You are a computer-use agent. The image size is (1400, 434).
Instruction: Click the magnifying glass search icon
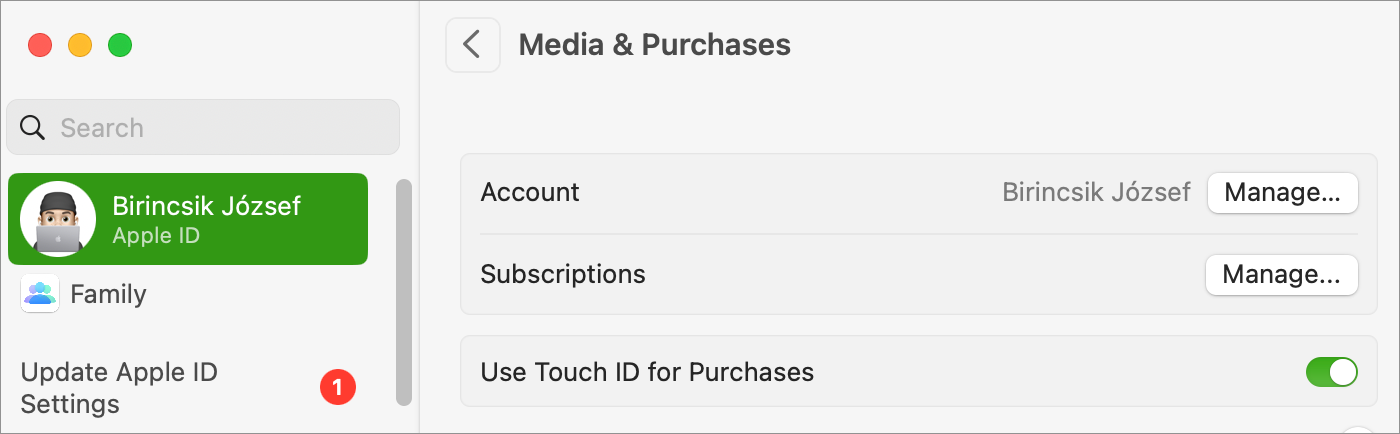(x=33, y=127)
